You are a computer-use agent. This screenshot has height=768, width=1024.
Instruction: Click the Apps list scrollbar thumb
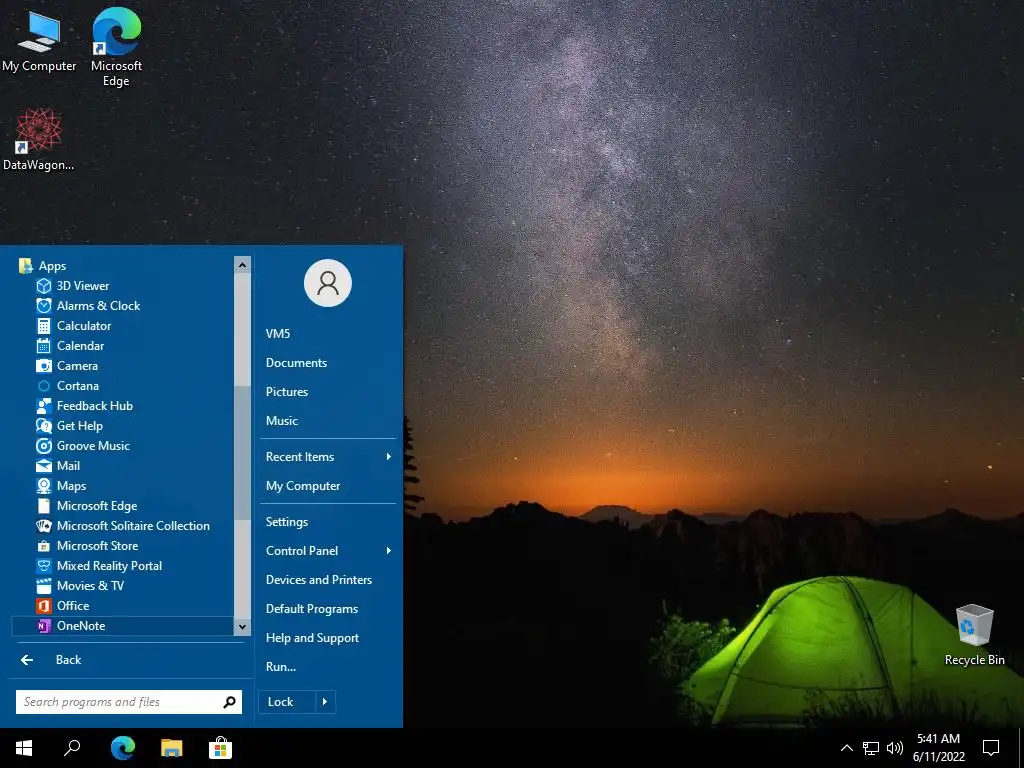coord(242,453)
